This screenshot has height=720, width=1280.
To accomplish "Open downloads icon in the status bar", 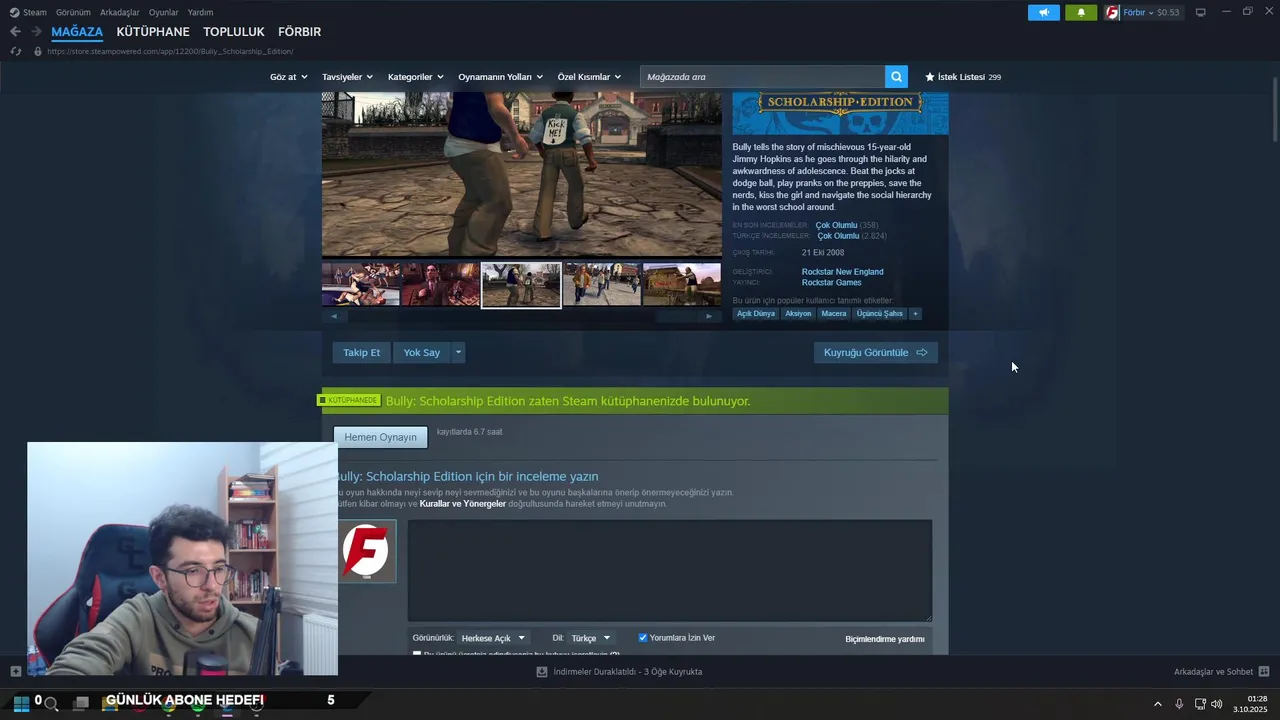I will (542, 672).
